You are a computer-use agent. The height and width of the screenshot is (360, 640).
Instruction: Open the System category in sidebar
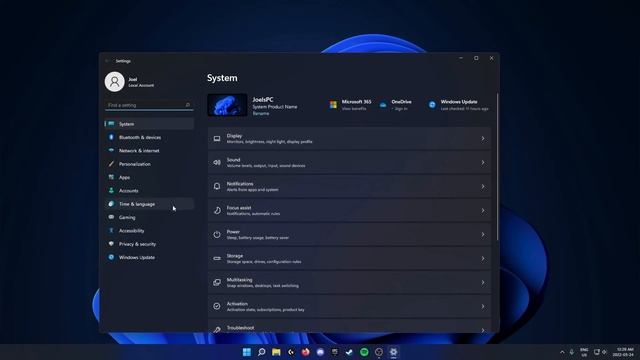tap(149, 124)
